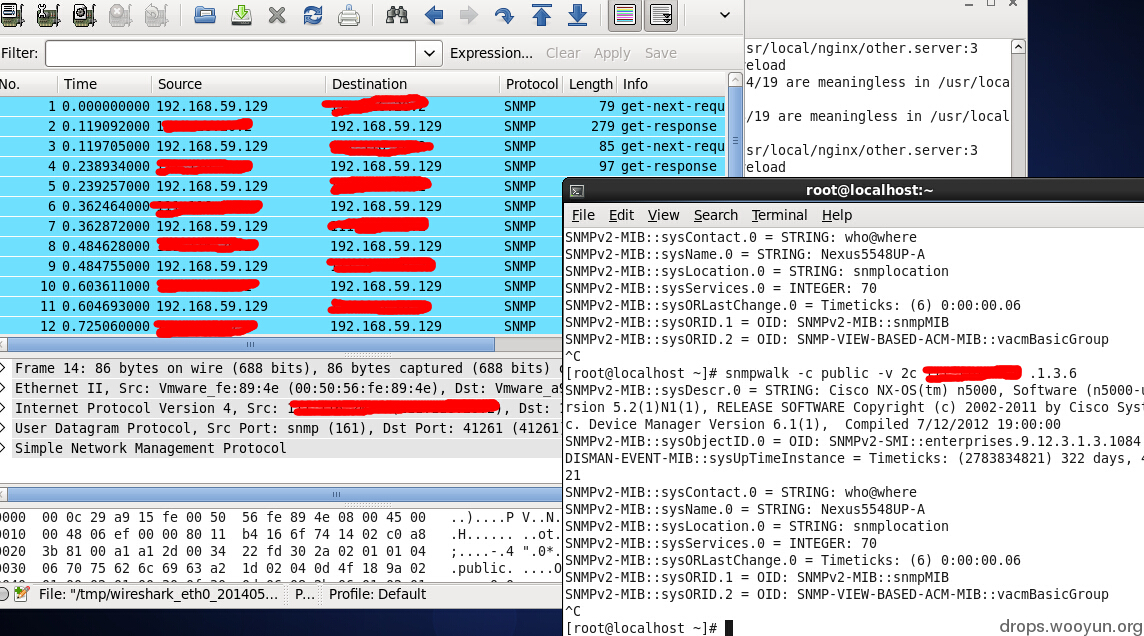This screenshot has width=1144, height=636.
Task: Open terminal Search menu
Action: (716, 215)
